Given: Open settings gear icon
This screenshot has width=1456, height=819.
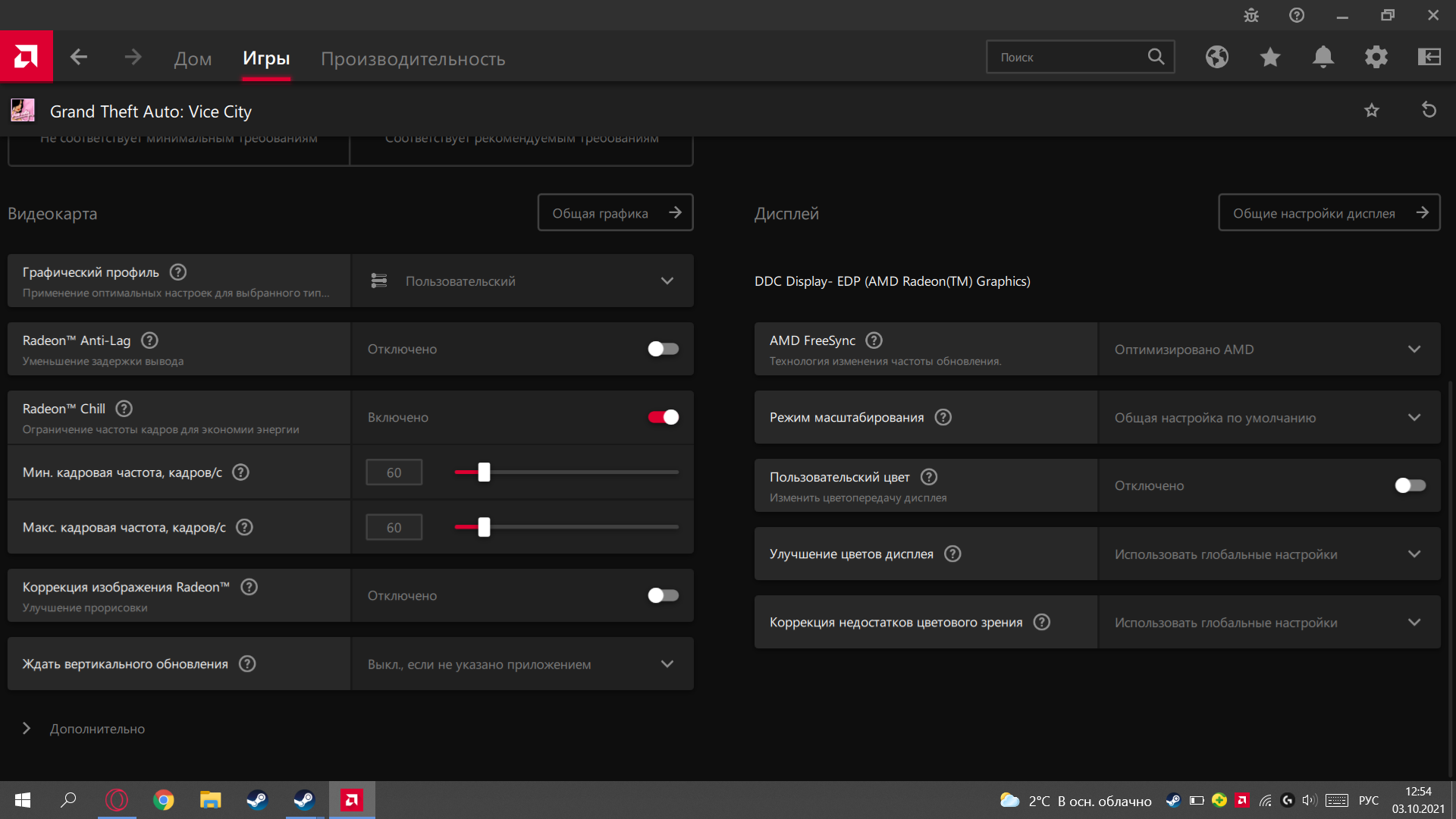Looking at the screenshot, I should click(x=1376, y=57).
